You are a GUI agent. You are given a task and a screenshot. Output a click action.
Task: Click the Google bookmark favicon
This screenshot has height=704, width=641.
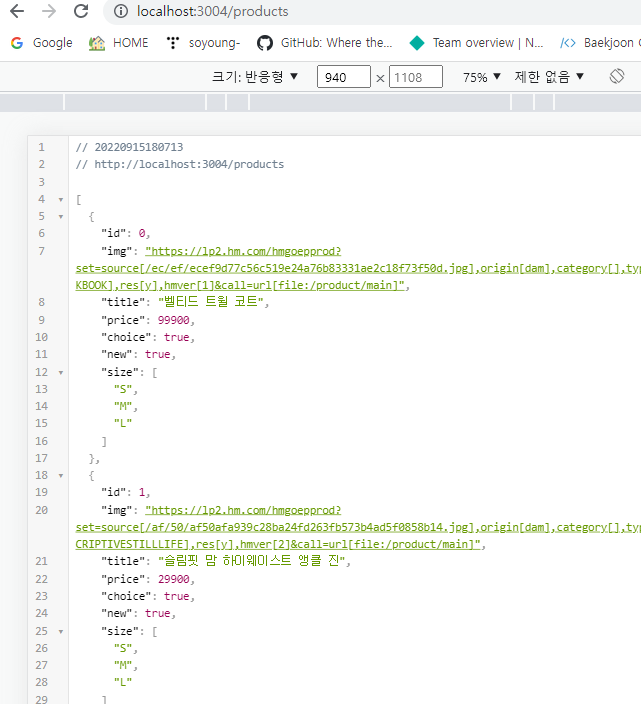click(x=17, y=43)
